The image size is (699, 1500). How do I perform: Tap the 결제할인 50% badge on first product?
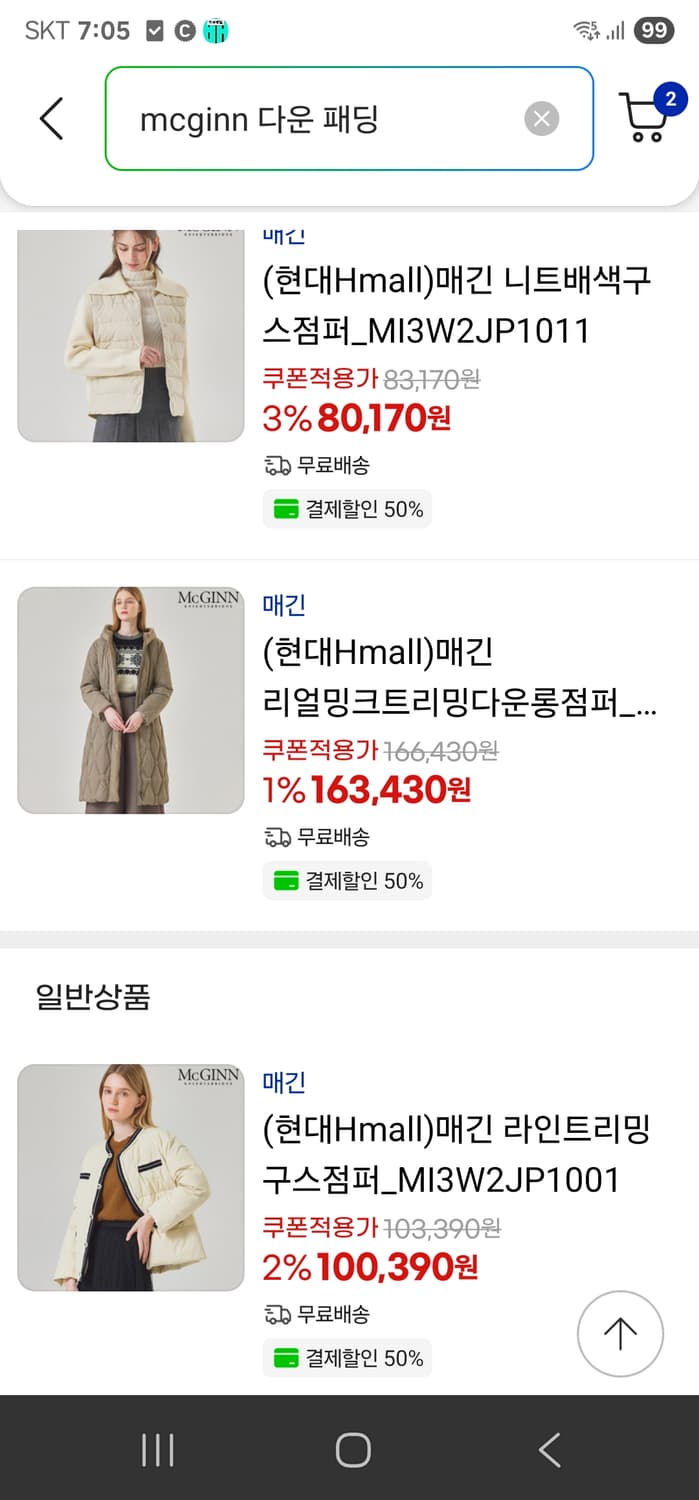click(347, 508)
